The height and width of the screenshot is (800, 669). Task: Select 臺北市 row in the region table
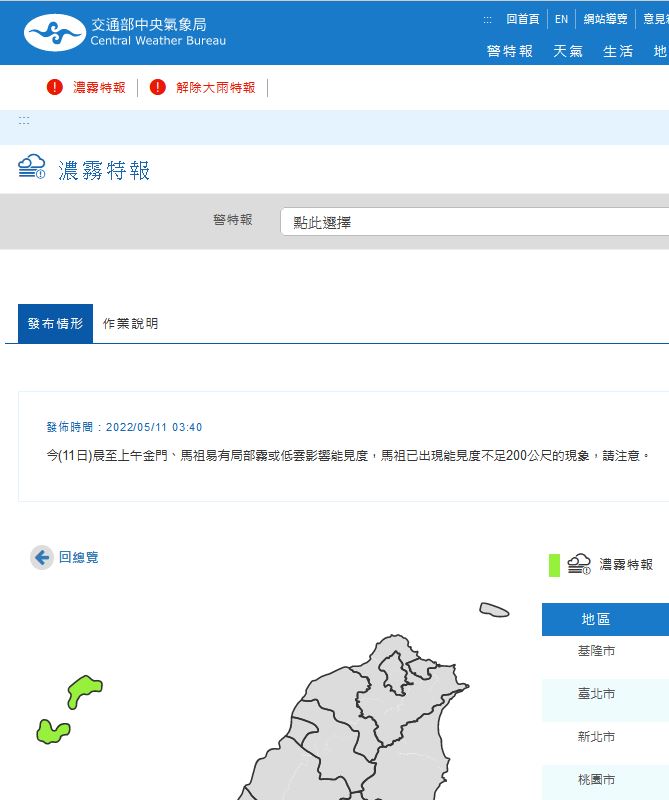[x=596, y=693]
